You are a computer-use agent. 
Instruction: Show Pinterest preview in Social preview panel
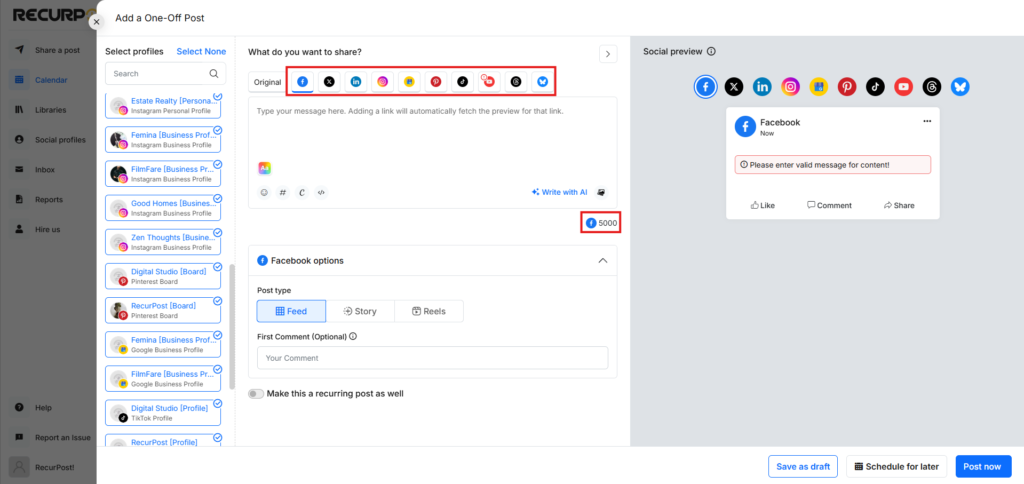click(x=847, y=86)
